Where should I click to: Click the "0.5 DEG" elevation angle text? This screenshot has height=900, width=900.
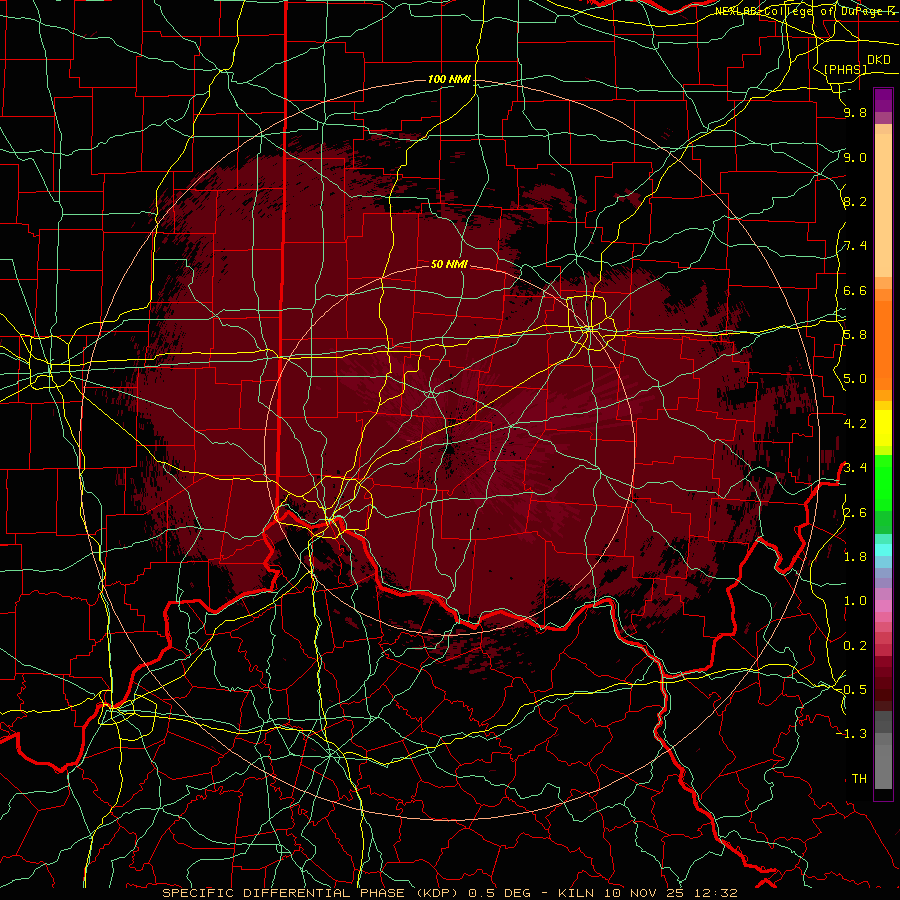pos(498,893)
